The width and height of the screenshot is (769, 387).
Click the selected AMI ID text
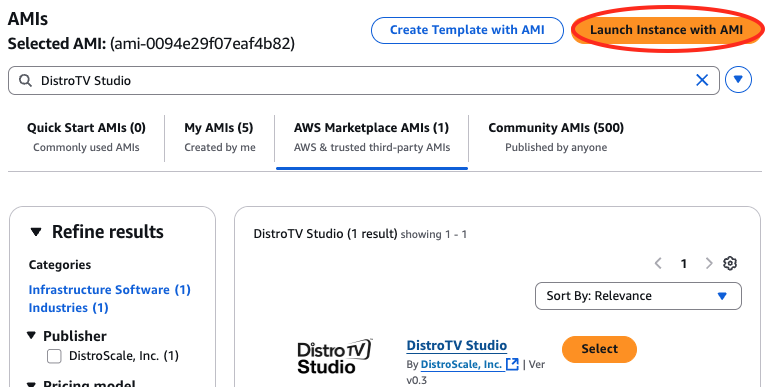(x=202, y=44)
